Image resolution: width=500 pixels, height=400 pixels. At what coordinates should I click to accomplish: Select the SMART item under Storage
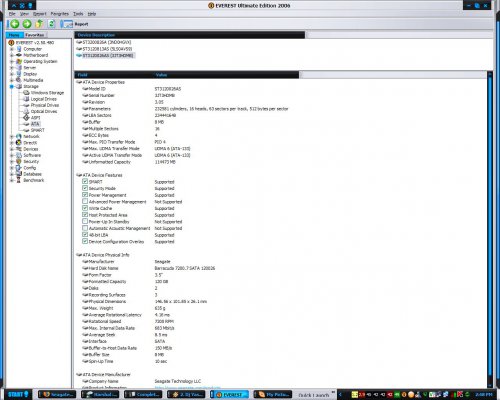coord(38,130)
